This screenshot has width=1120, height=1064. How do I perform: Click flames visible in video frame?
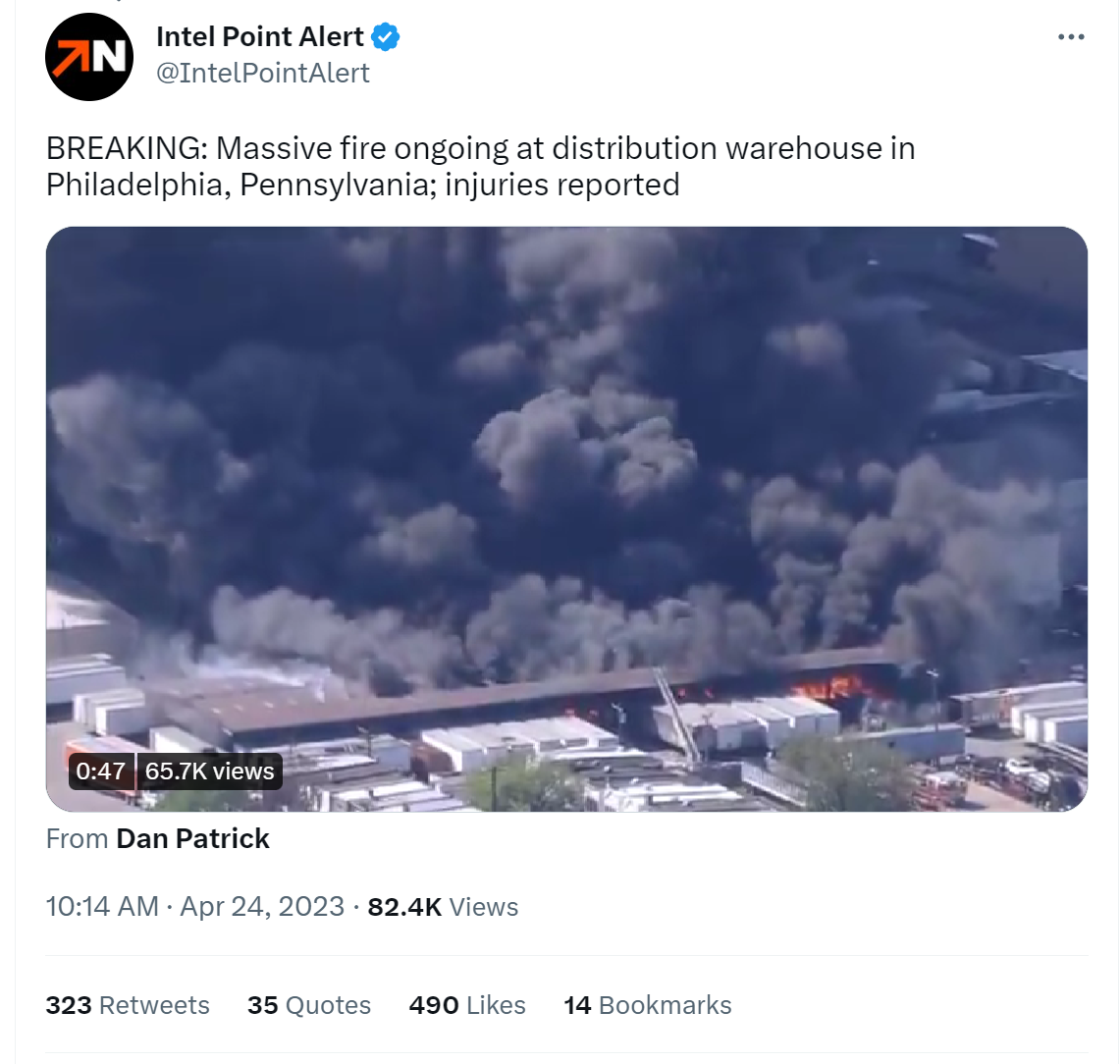click(x=828, y=688)
